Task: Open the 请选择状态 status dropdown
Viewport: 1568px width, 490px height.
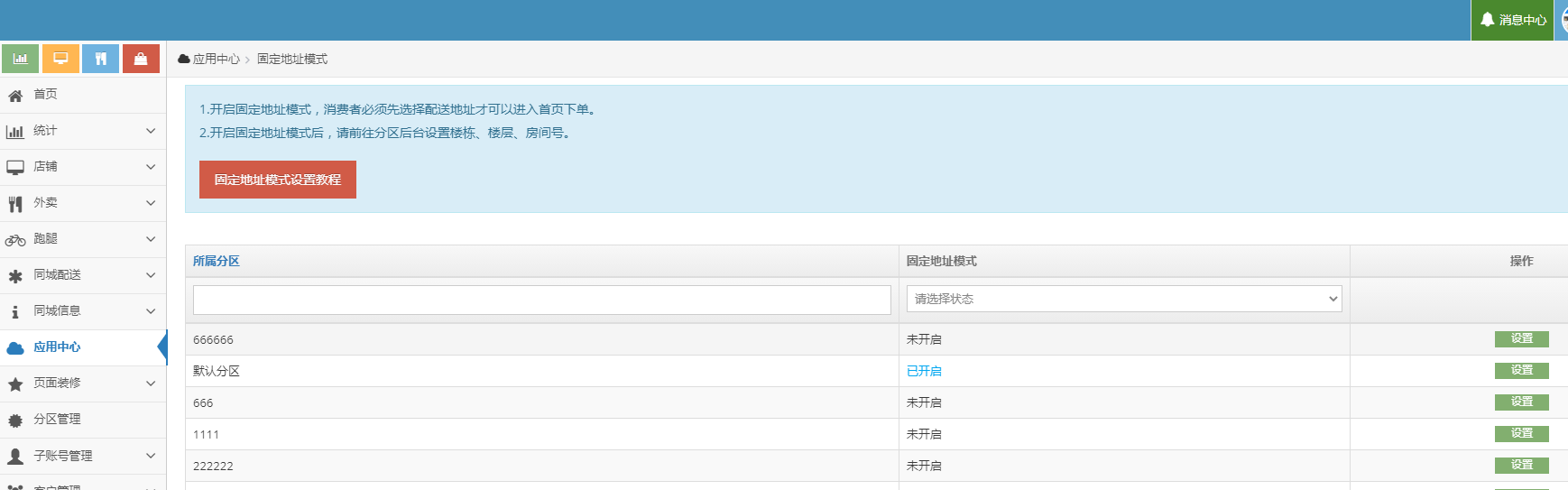Action: [x=1123, y=299]
